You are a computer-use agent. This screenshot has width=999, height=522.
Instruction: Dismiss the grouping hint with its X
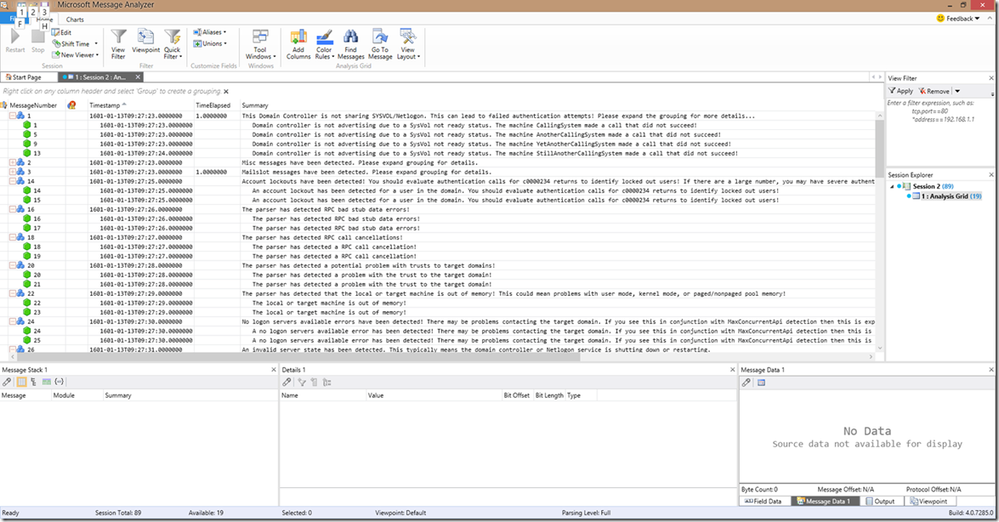tap(226, 92)
